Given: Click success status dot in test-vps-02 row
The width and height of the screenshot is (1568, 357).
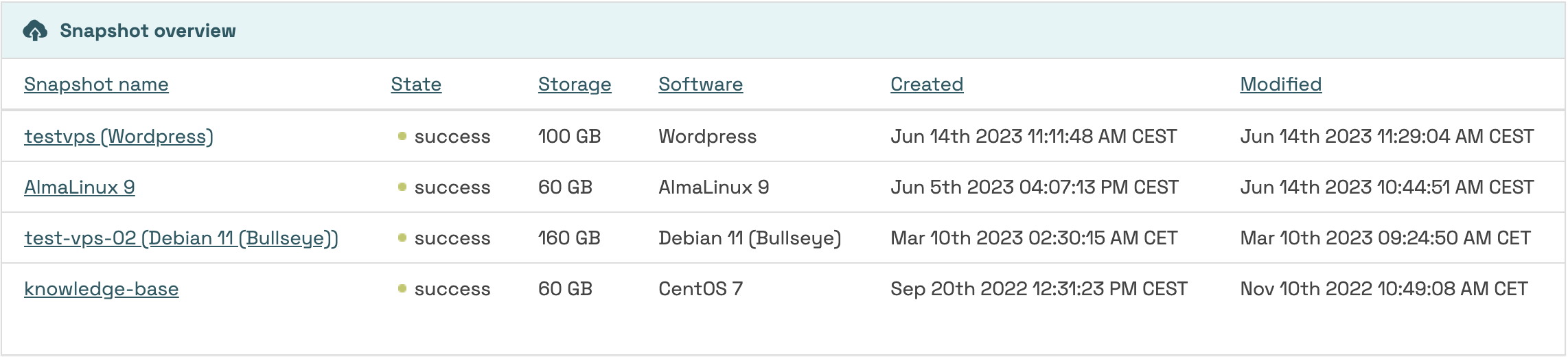Looking at the screenshot, I should (402, 238).
